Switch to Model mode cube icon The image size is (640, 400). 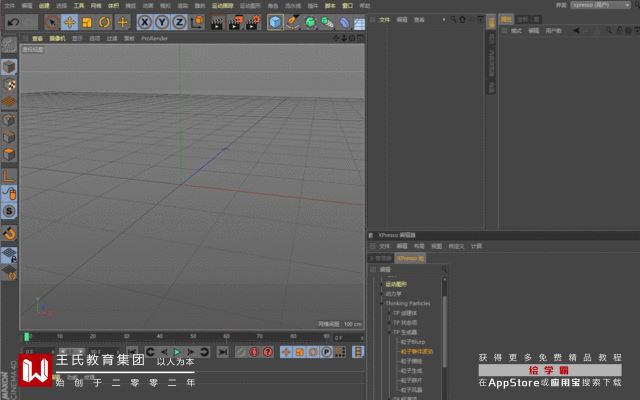9,67
